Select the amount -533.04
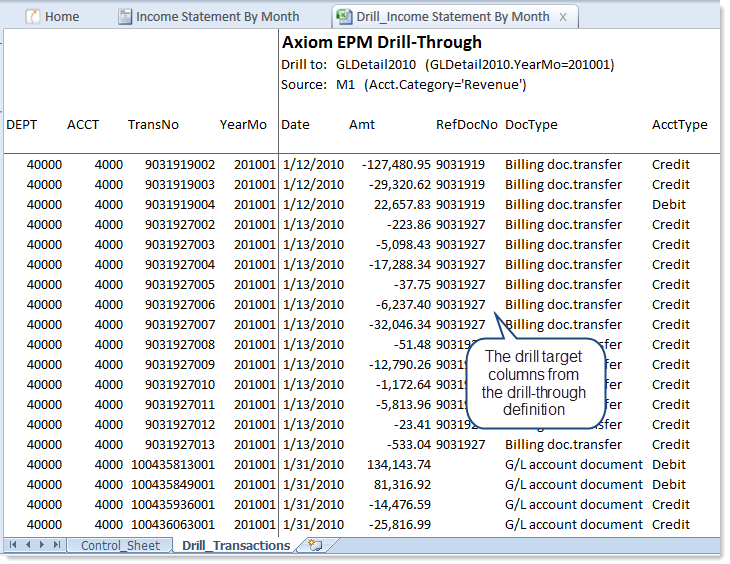Viewport: 730px width, 564px height. 408,445
